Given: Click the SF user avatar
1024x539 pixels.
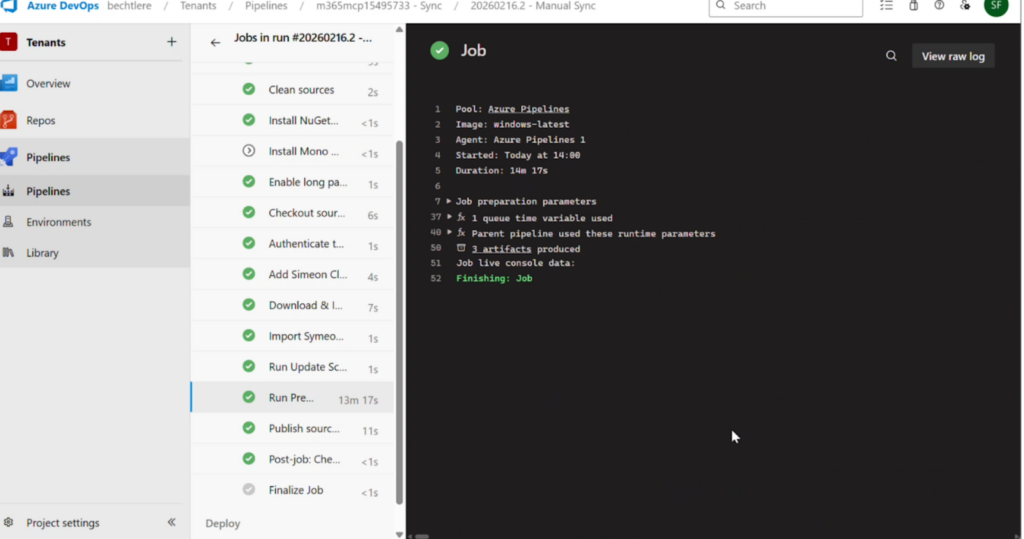Looking at the screenshot, I should point(995,6).
